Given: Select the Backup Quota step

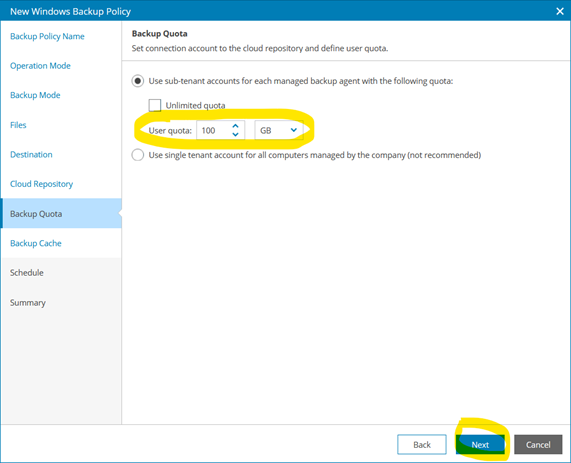Looking at the screenshot, I should 61,213.
